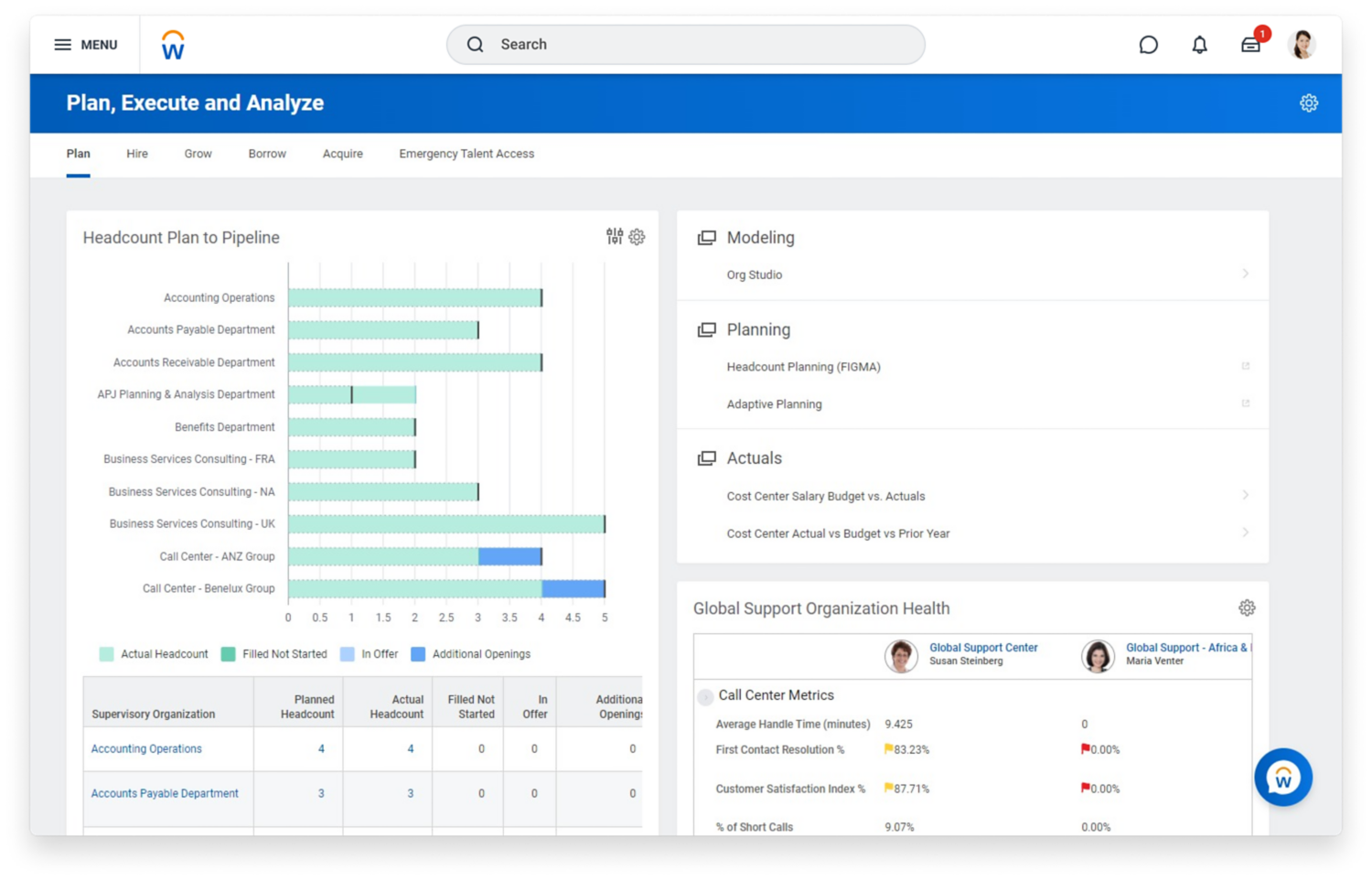Open the main MENU hamburger icon
The width and height of the screenshot is (1372, 881).
[x=62, y=45]
